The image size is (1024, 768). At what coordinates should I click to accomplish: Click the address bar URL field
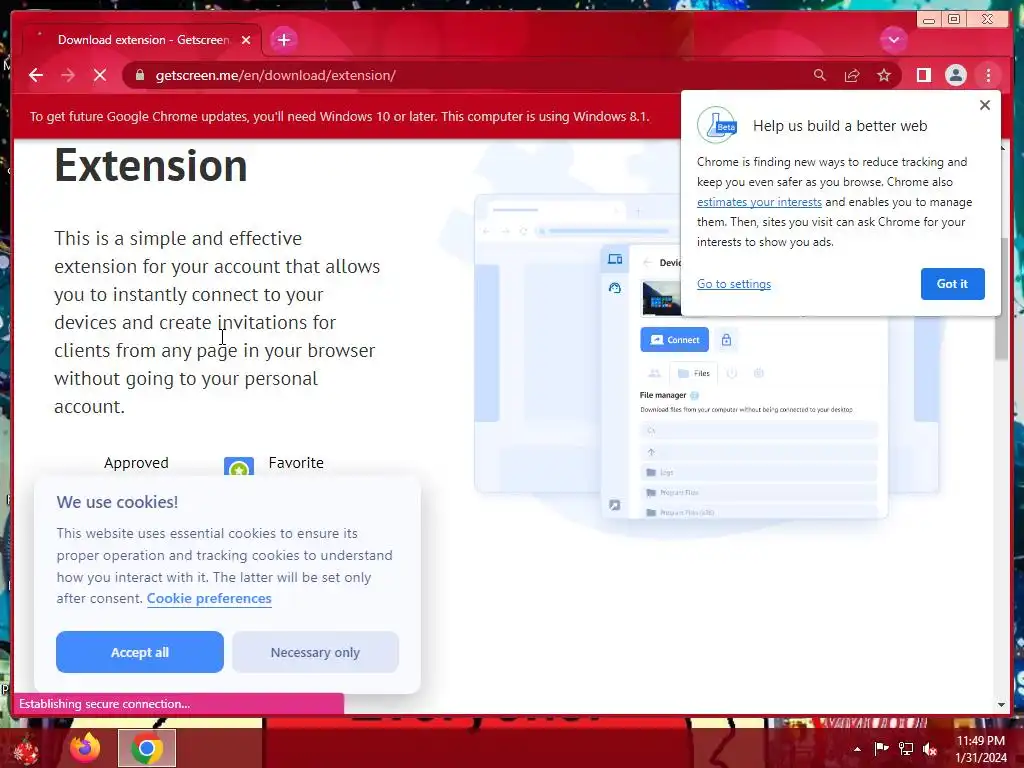pyautogui.click(x=468, y=75)
